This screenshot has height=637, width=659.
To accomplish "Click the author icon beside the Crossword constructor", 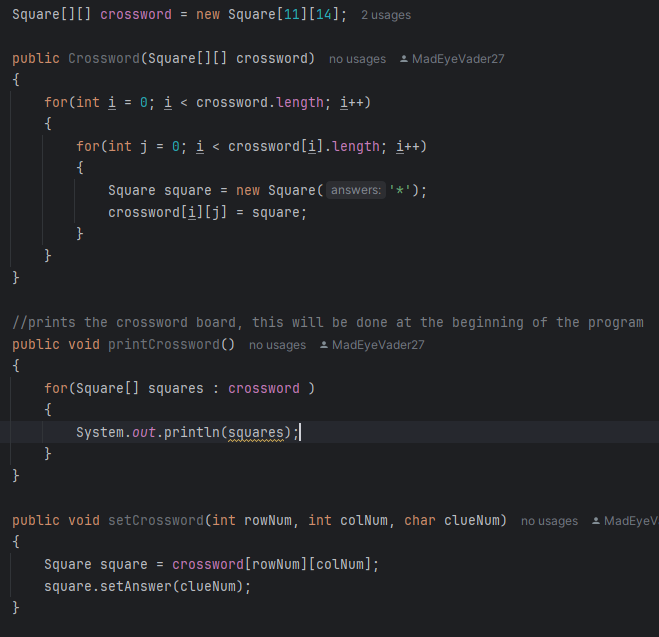I will tap(404, 59).
